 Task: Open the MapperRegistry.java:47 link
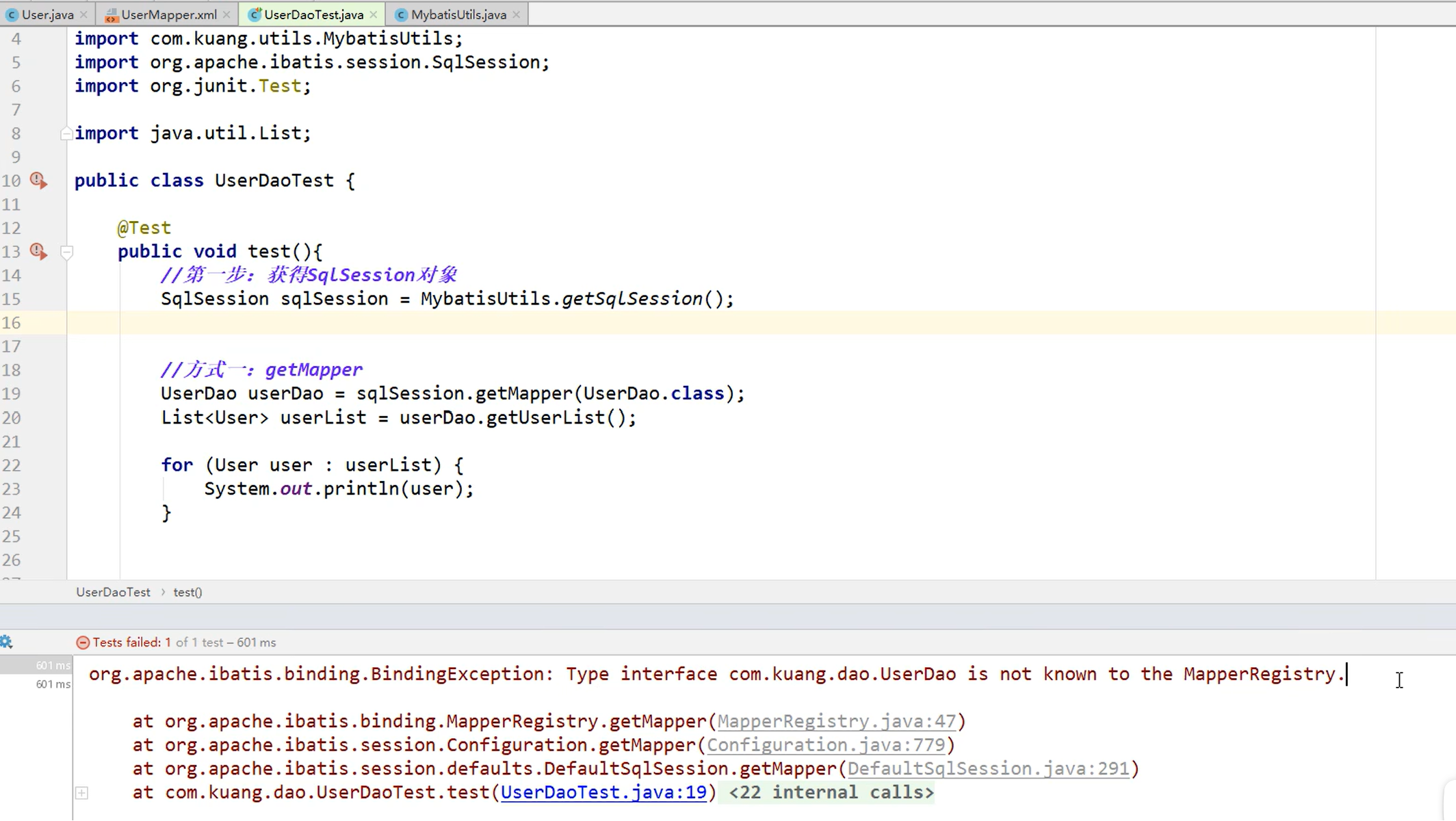[836, 721]
